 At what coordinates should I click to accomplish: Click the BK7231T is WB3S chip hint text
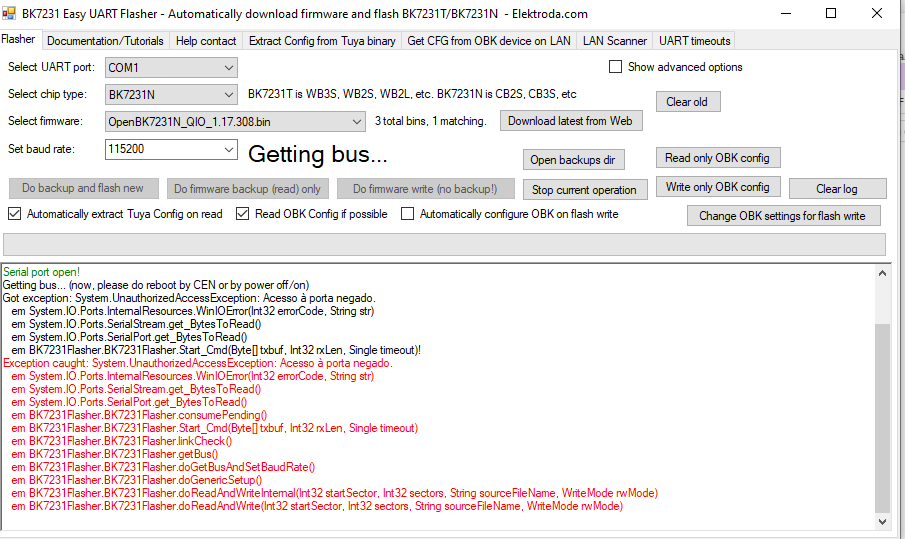click(x=412, y=94)
